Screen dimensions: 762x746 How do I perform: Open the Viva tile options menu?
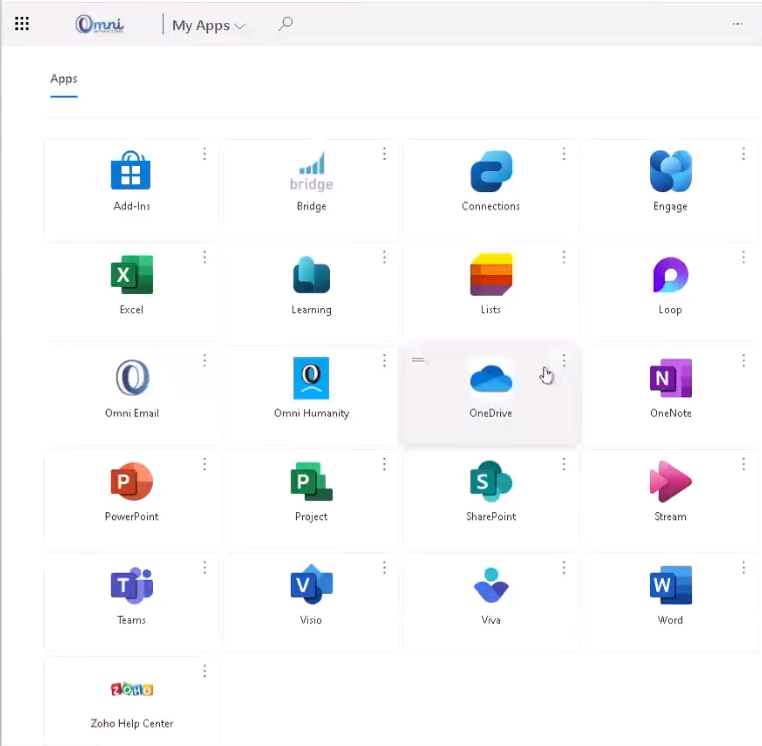coord(564,568)
